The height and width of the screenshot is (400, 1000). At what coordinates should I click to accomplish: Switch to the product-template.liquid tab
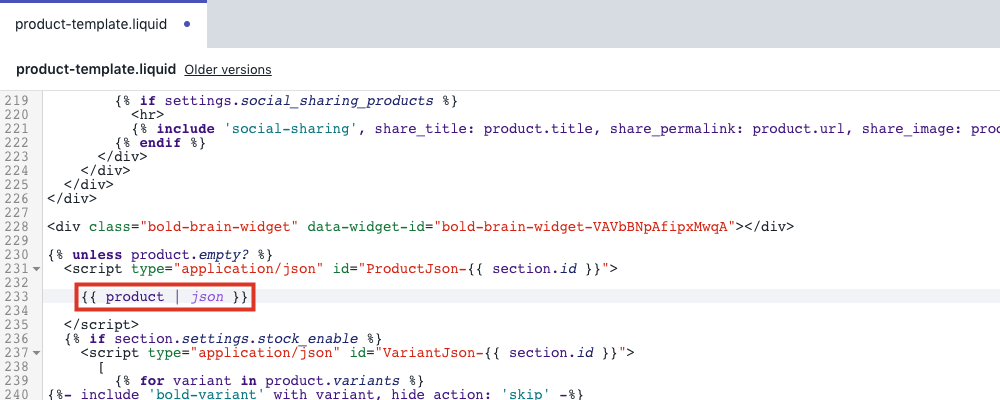point(103,25)
